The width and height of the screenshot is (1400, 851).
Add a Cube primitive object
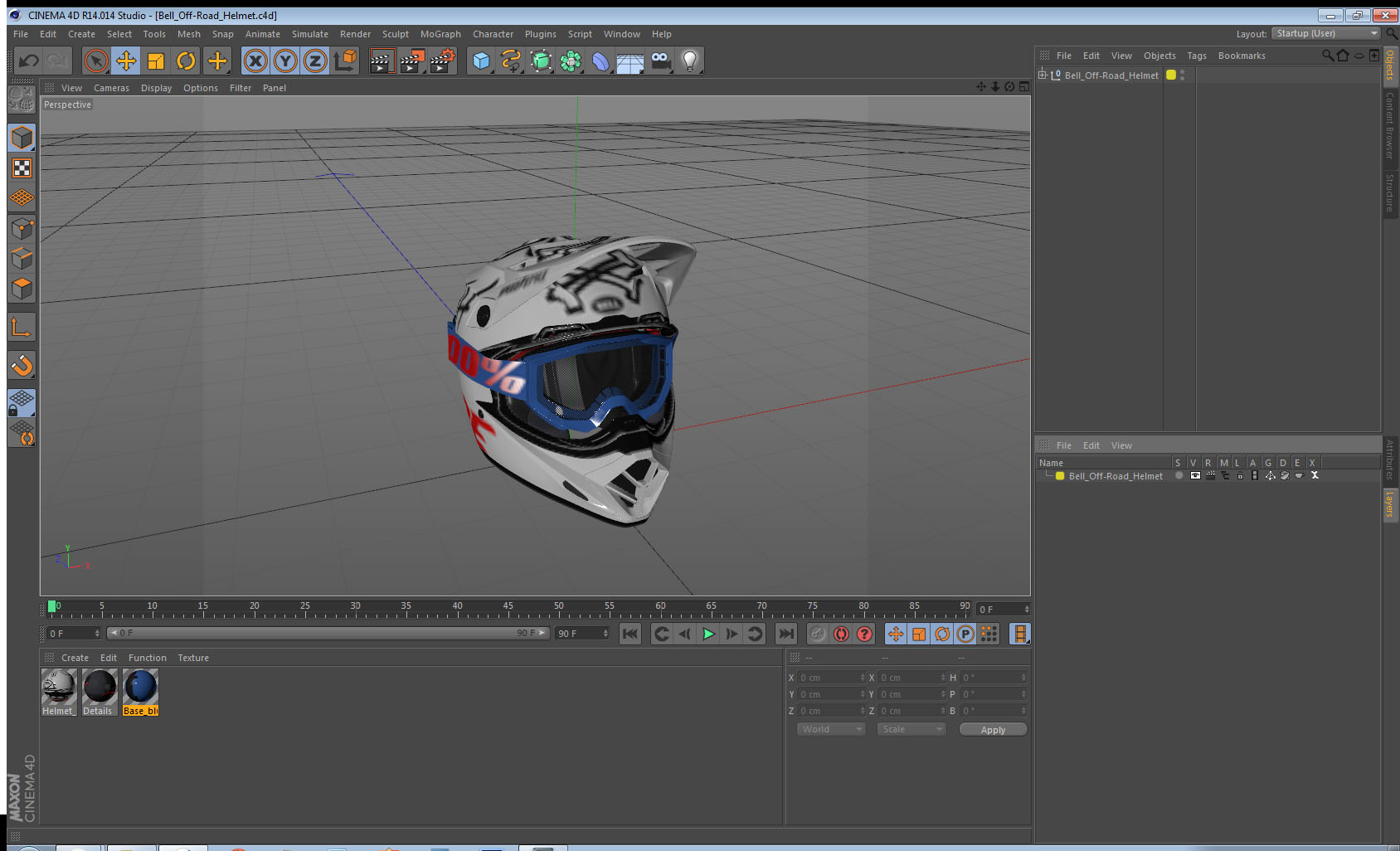click(x=481, y=61)
